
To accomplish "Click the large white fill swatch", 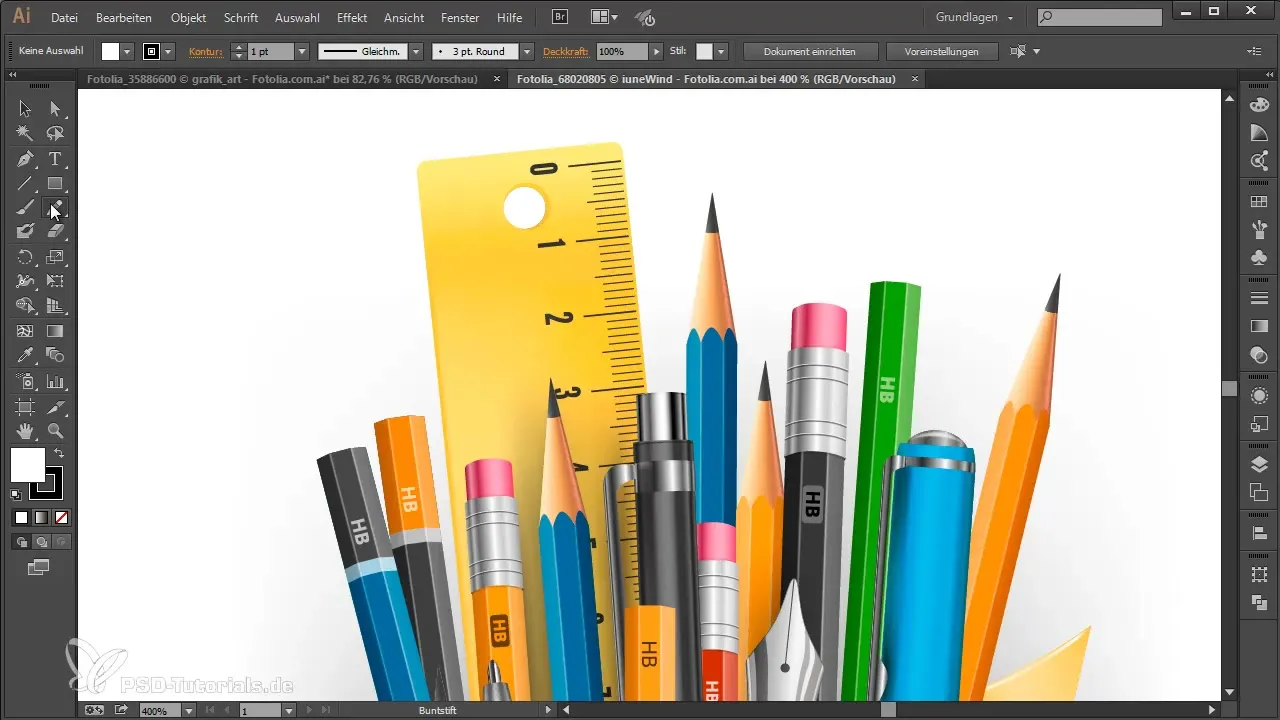I will point(27,465).
